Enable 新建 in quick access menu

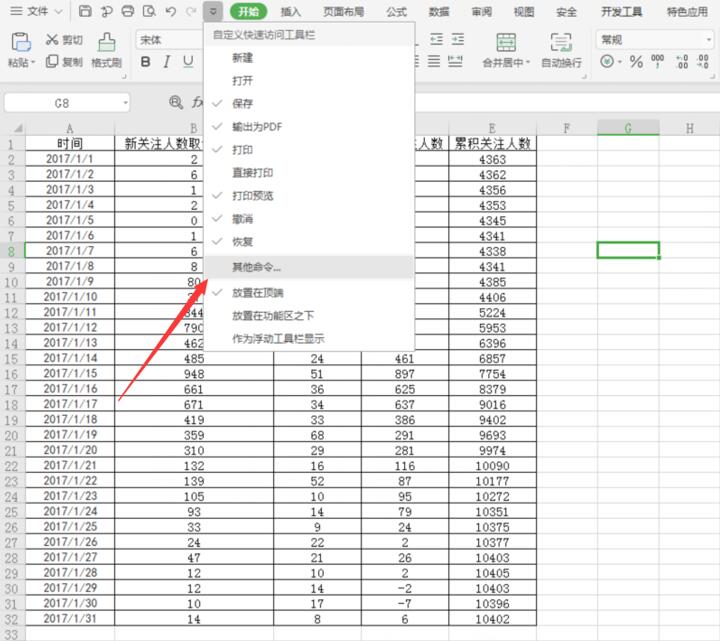pos(309,58)
